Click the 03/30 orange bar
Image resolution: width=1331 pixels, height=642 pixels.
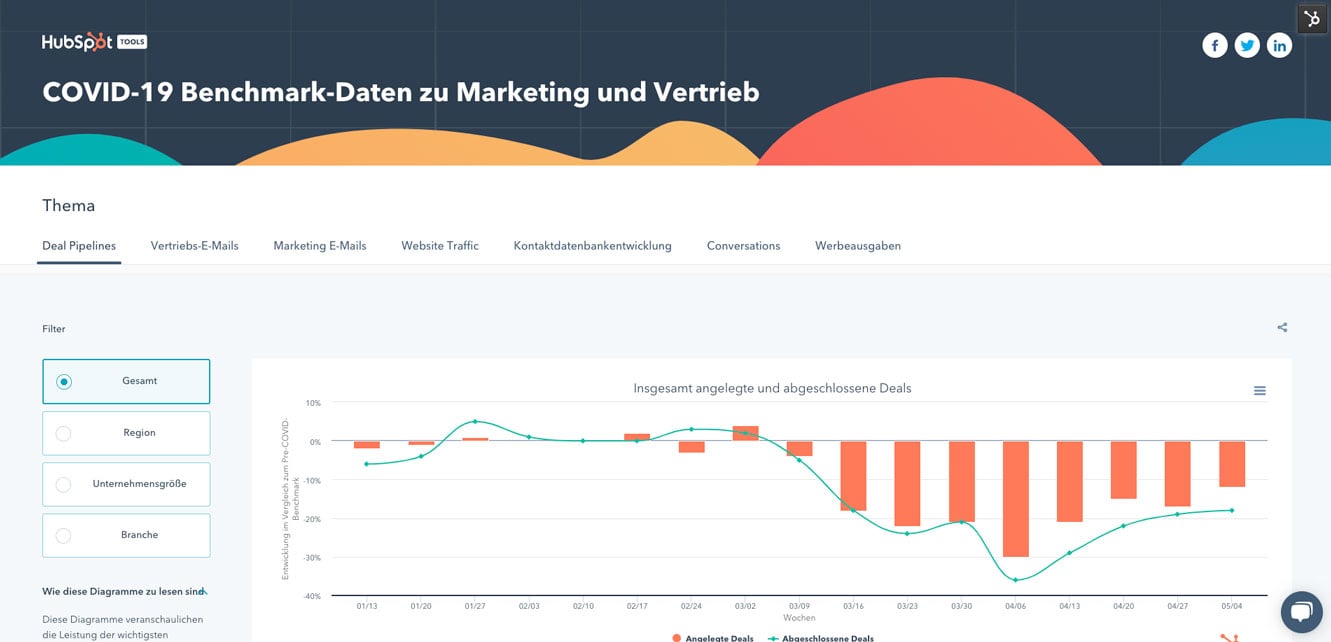[962, 481]
